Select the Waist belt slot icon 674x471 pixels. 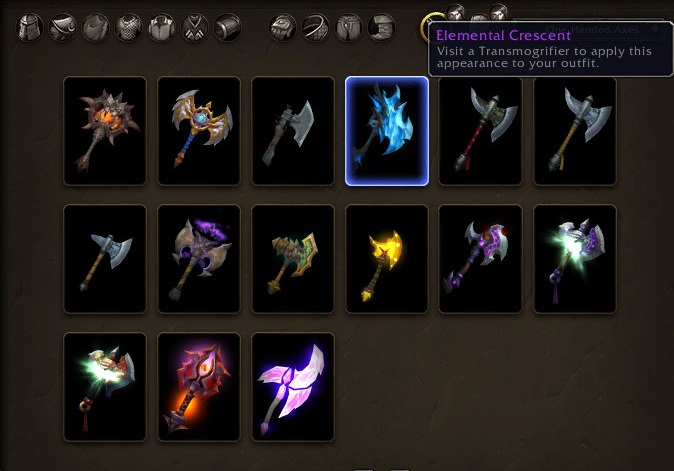316,27
